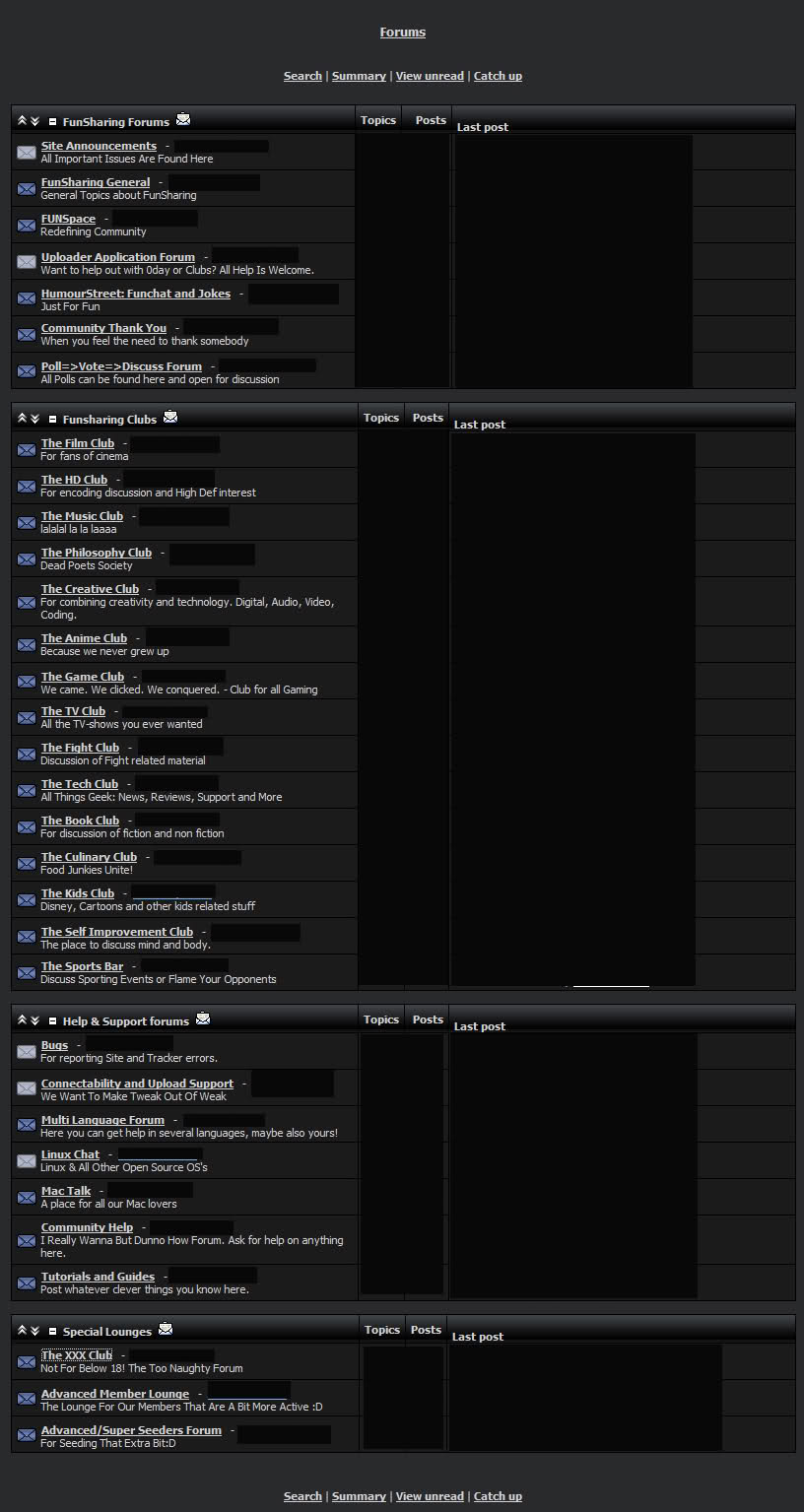804x1512 pixels.
Task: Click the Forums heading link
Action: [403, 33]
